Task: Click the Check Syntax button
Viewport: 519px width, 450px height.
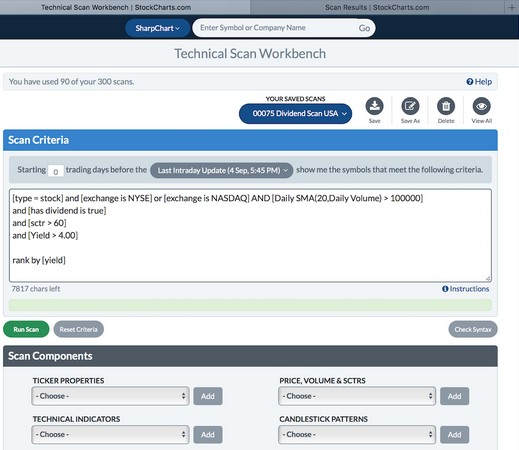Action: click(x=473, y=329)
